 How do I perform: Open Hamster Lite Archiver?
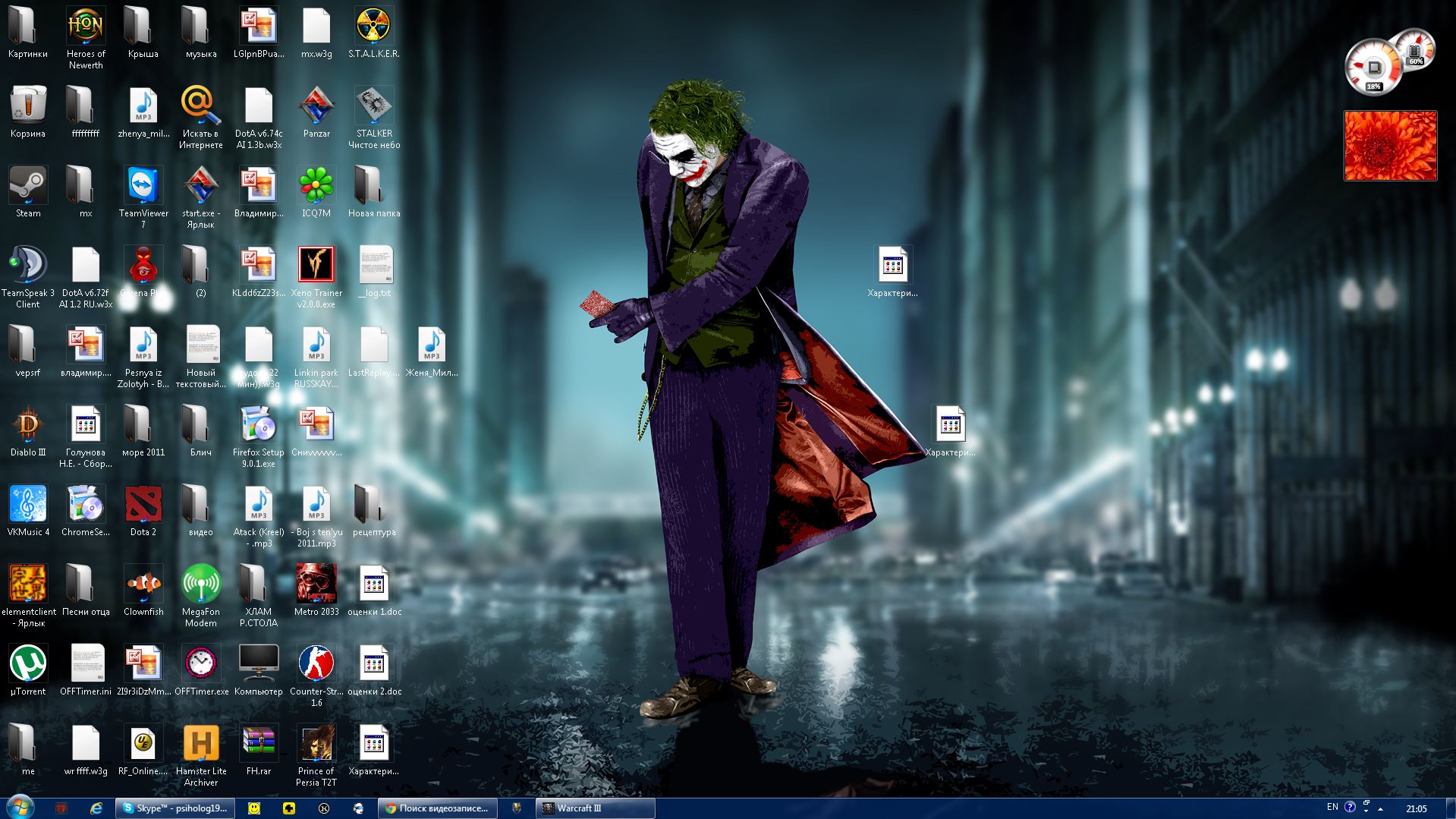[201, 755]
